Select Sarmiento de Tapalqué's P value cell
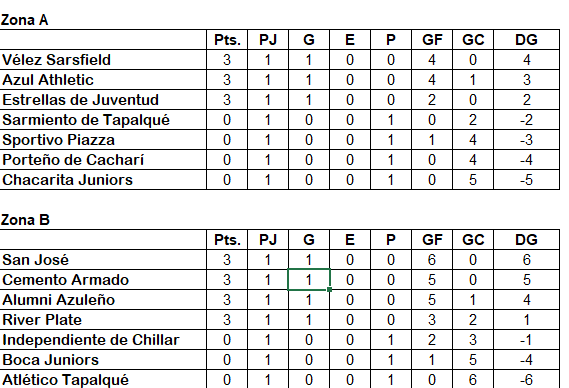569x388 pixels. (391, 120)
